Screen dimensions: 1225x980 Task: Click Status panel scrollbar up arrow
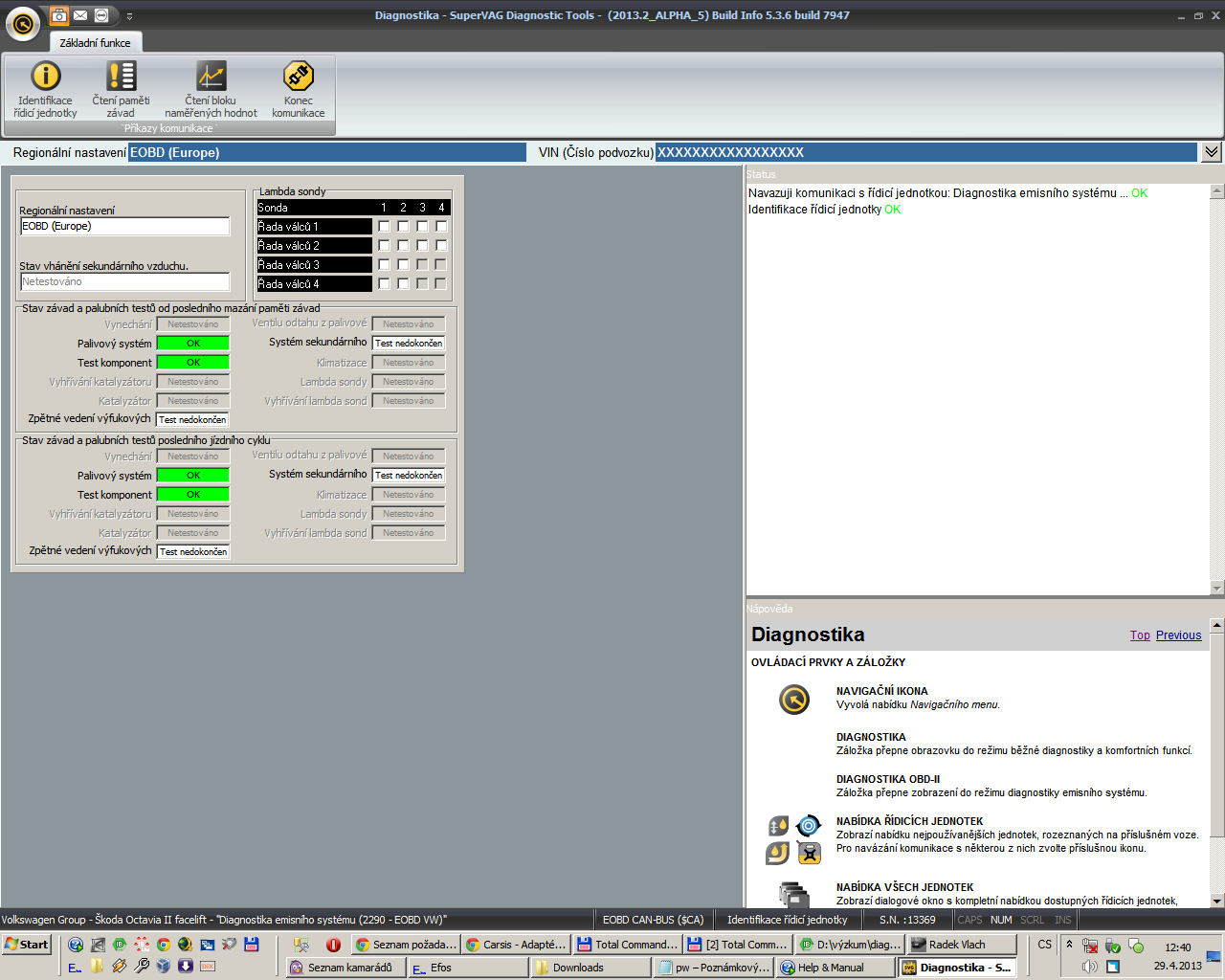[1217, 191]
